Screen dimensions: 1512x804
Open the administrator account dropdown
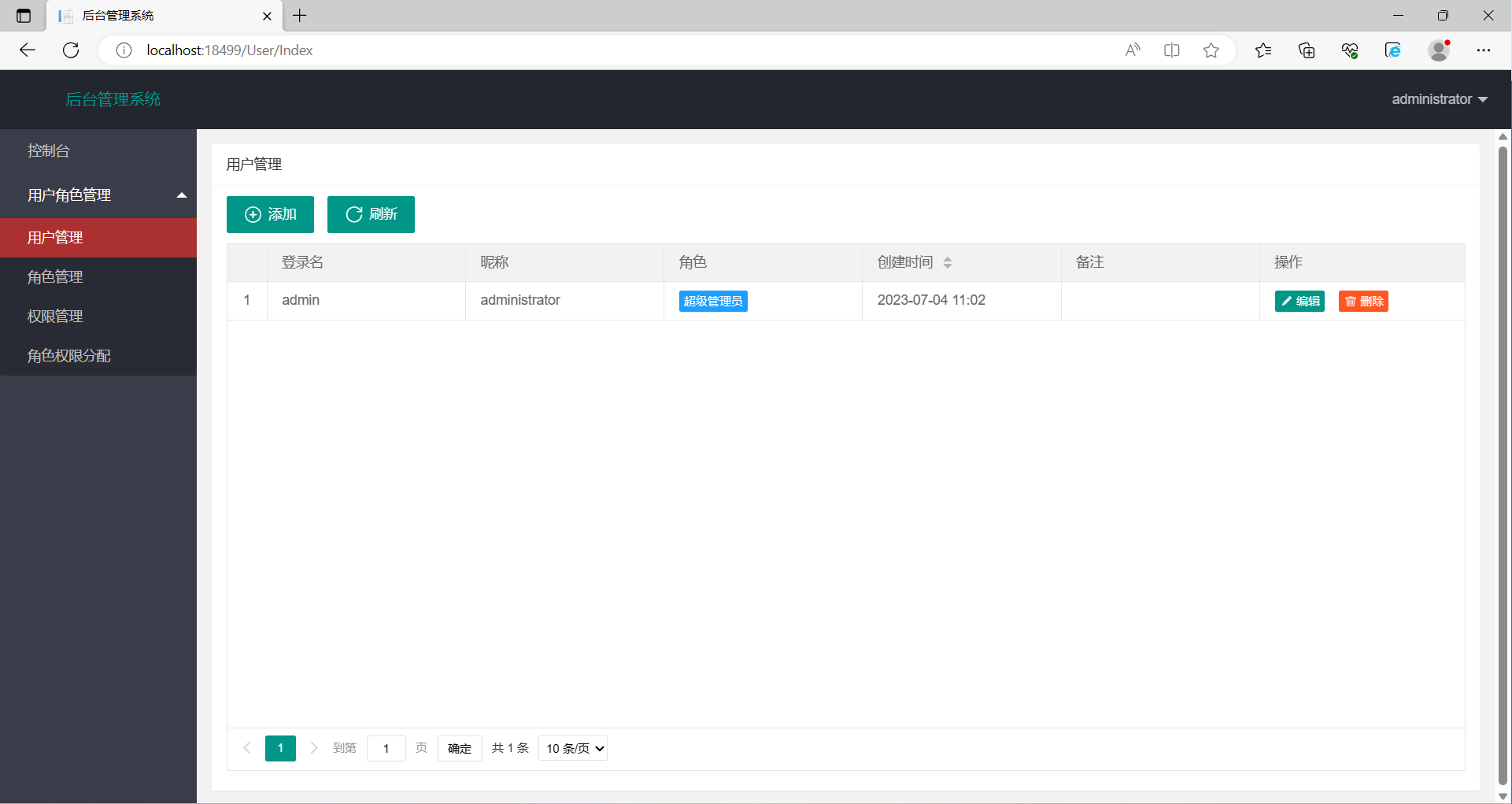coord(1439,99)
